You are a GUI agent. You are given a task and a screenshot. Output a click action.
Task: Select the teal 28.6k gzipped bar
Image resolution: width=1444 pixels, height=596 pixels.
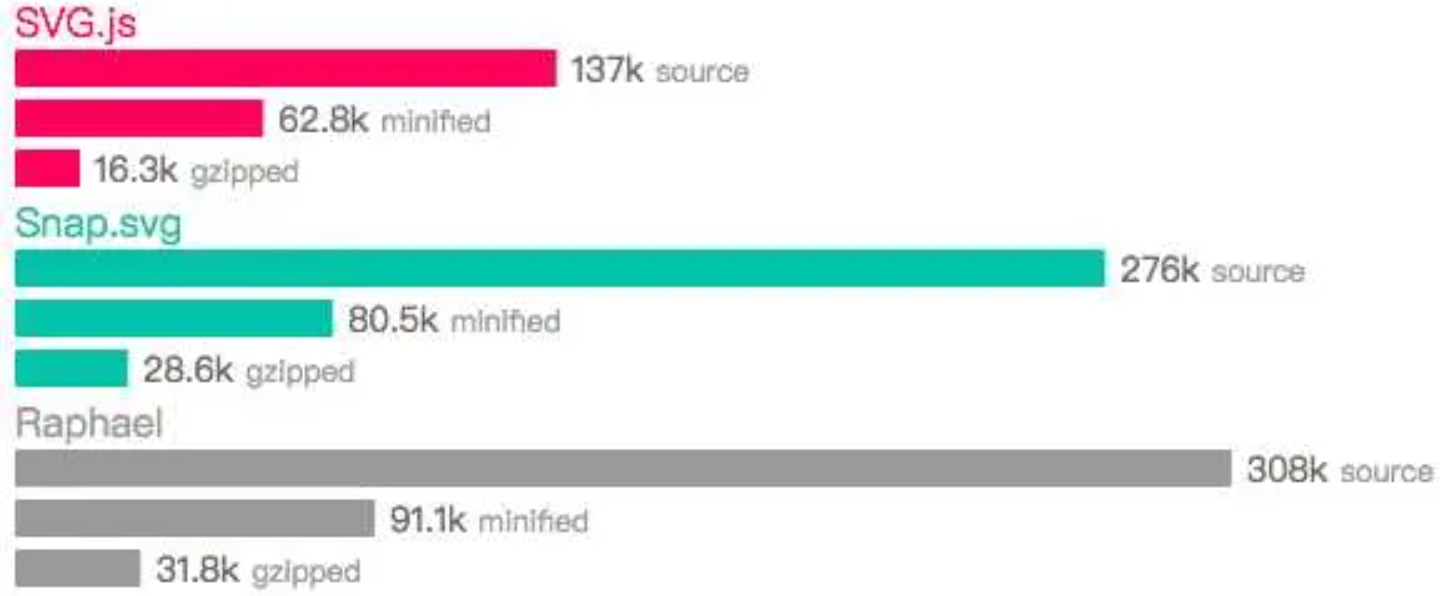[x=71, y=368]
